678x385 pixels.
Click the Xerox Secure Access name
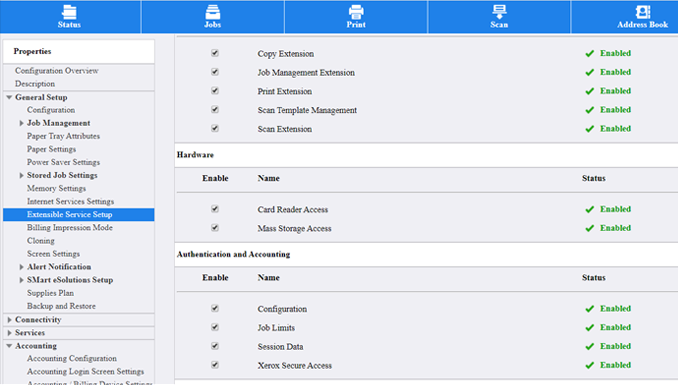[295, 366]
